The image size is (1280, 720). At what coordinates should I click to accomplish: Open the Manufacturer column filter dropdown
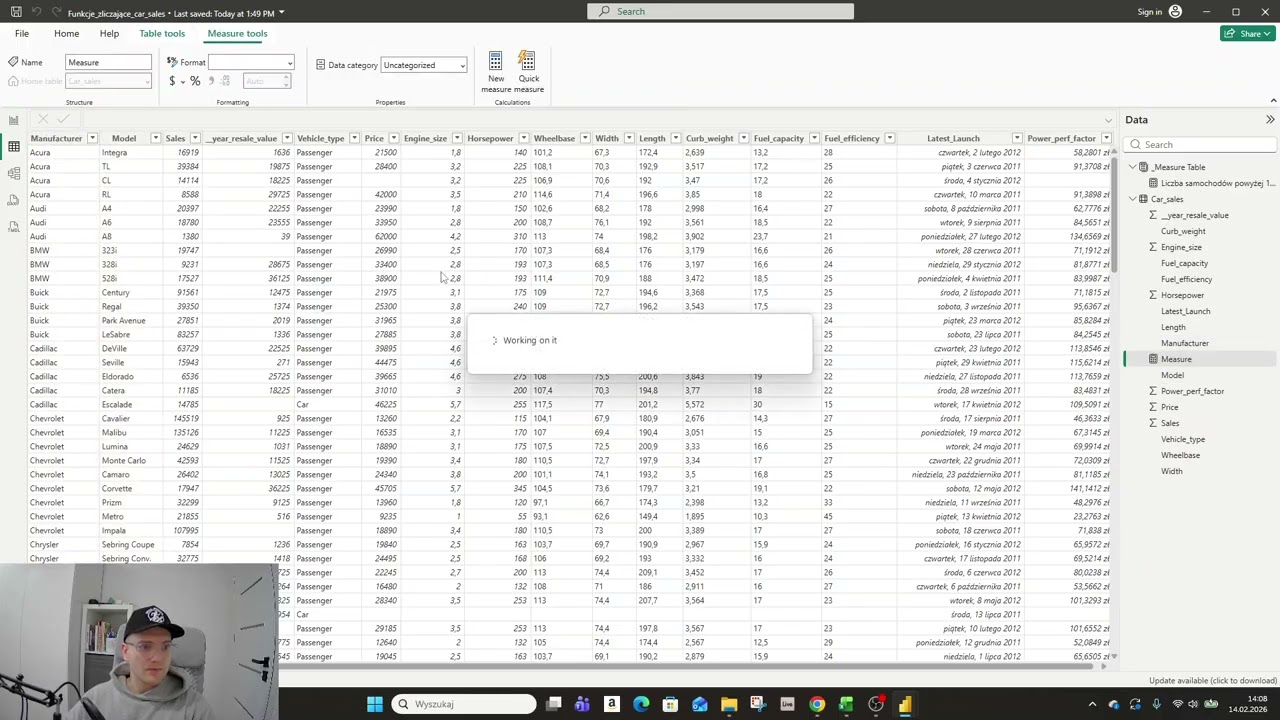click(92, 138)
